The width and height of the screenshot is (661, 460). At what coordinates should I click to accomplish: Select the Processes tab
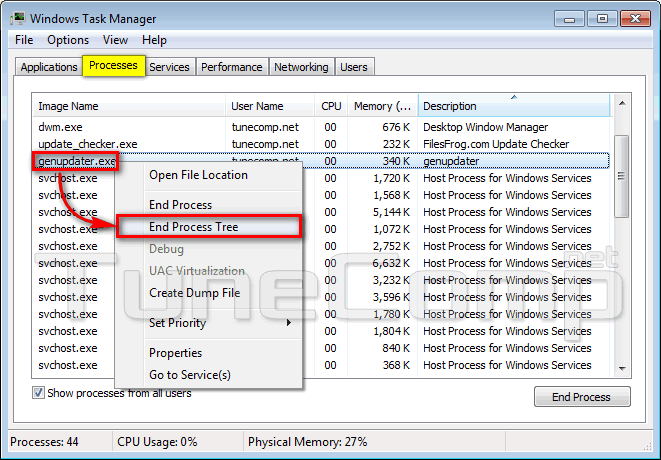click(113, 65)
